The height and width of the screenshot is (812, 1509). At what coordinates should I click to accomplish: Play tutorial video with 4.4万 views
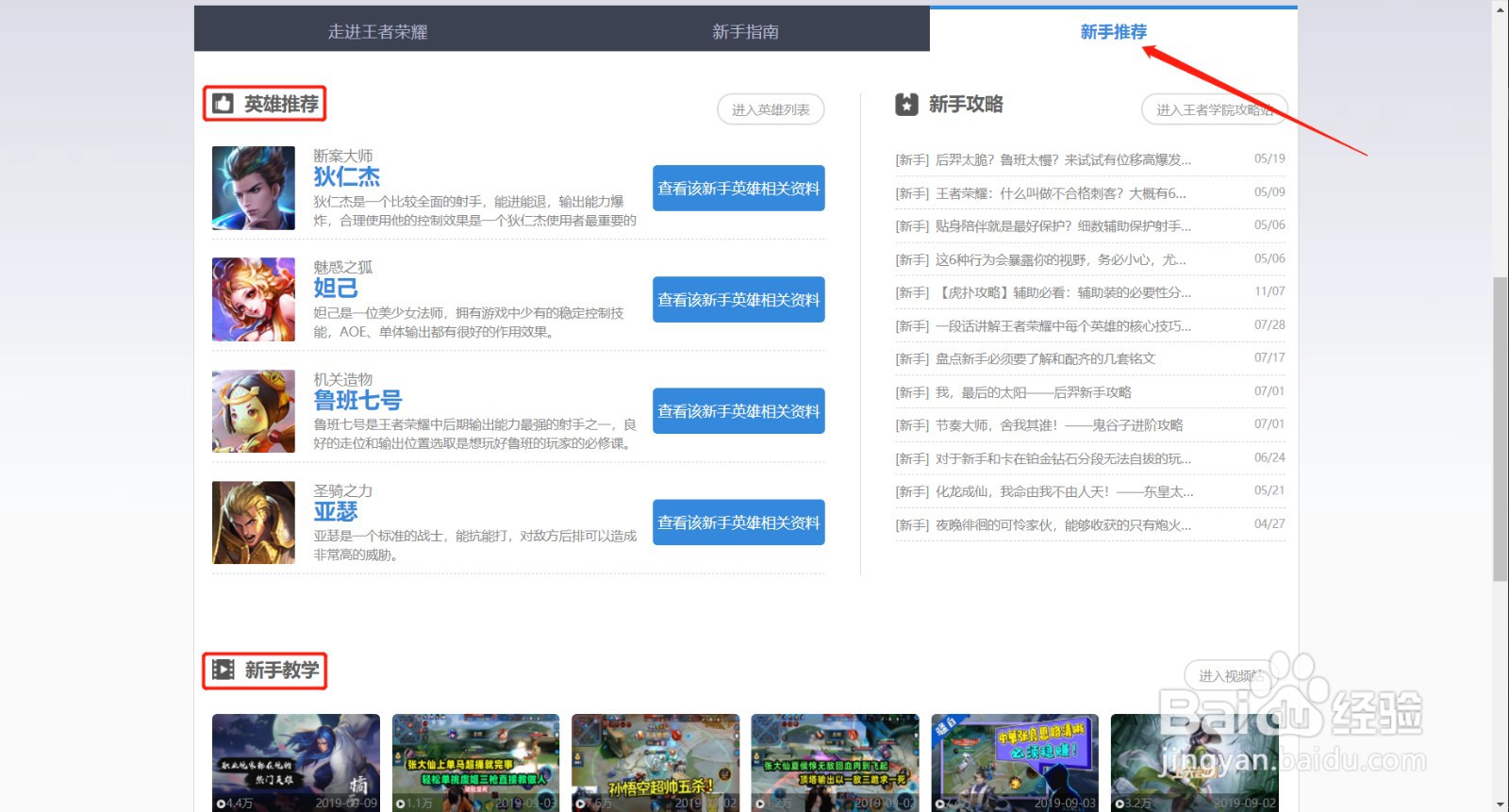coord(296,762)
